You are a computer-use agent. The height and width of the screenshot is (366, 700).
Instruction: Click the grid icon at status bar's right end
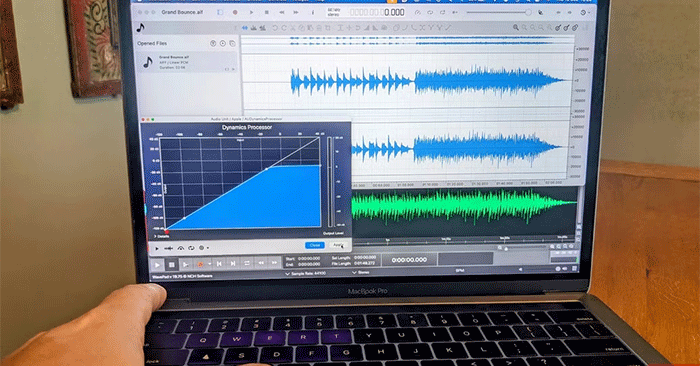[575, 268]
